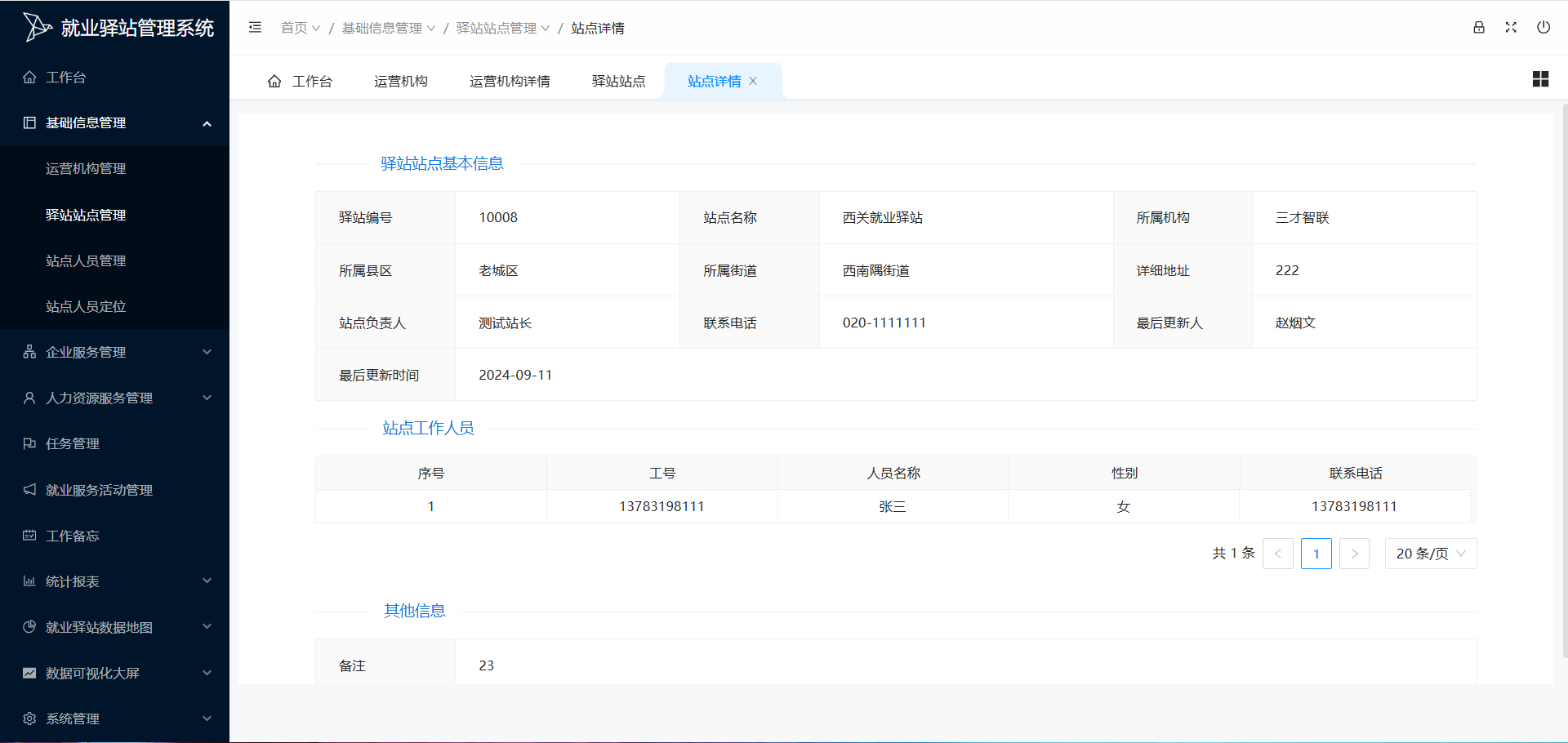The height and width of the screenshot is (743, 1568).
Task: Go to previous page arrow
Action: tap(1278, 554)
